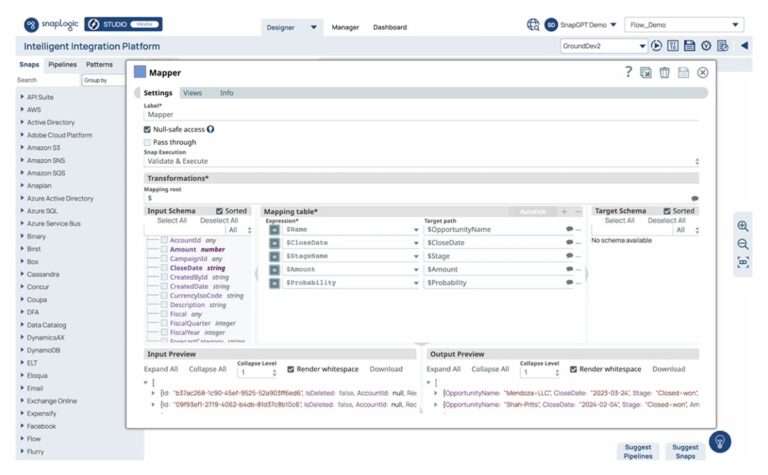Screen dimensions: 768x475
Task: Click the save pipeline disk icon in toolbar
Action: 689,46
